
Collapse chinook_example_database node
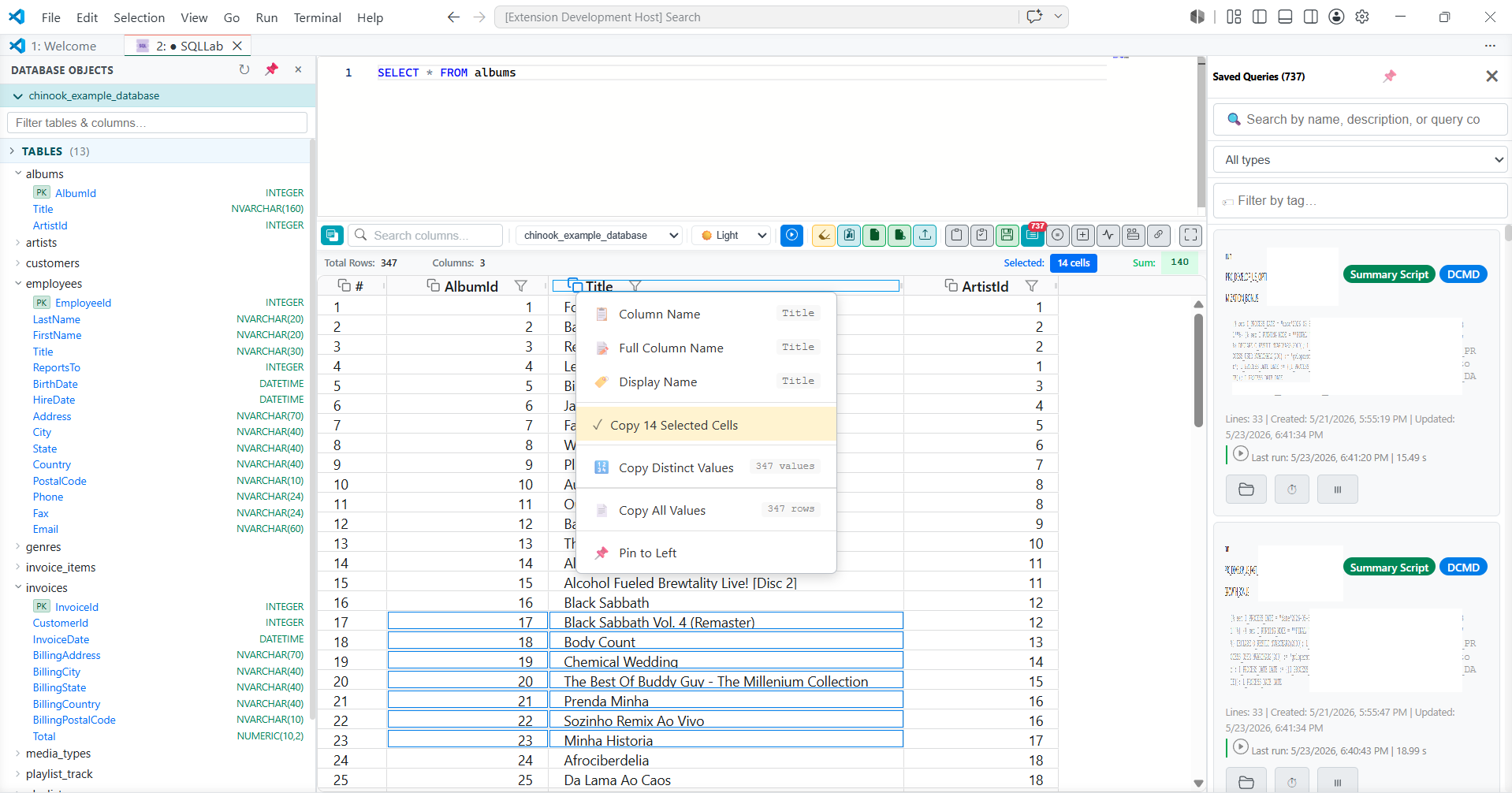pyautogui.click(x=17, y=96)
